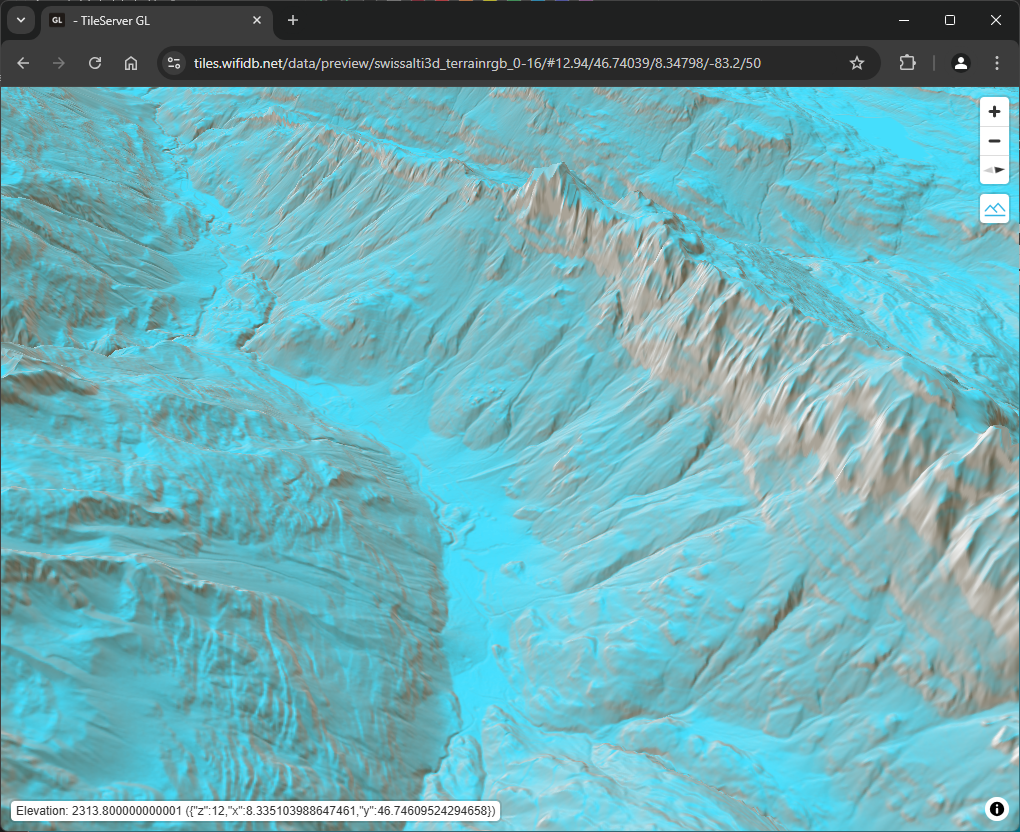Show map attribution info
Image resolution: width=1020 pixels, height=832 pixels.
click(x=997, y=809)
